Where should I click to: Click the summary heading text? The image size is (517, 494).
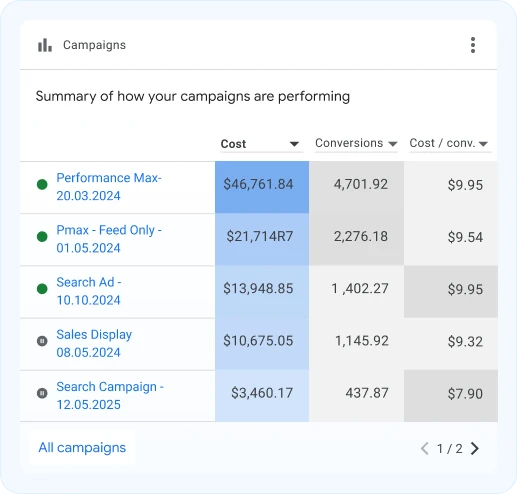tap(193, 97)
